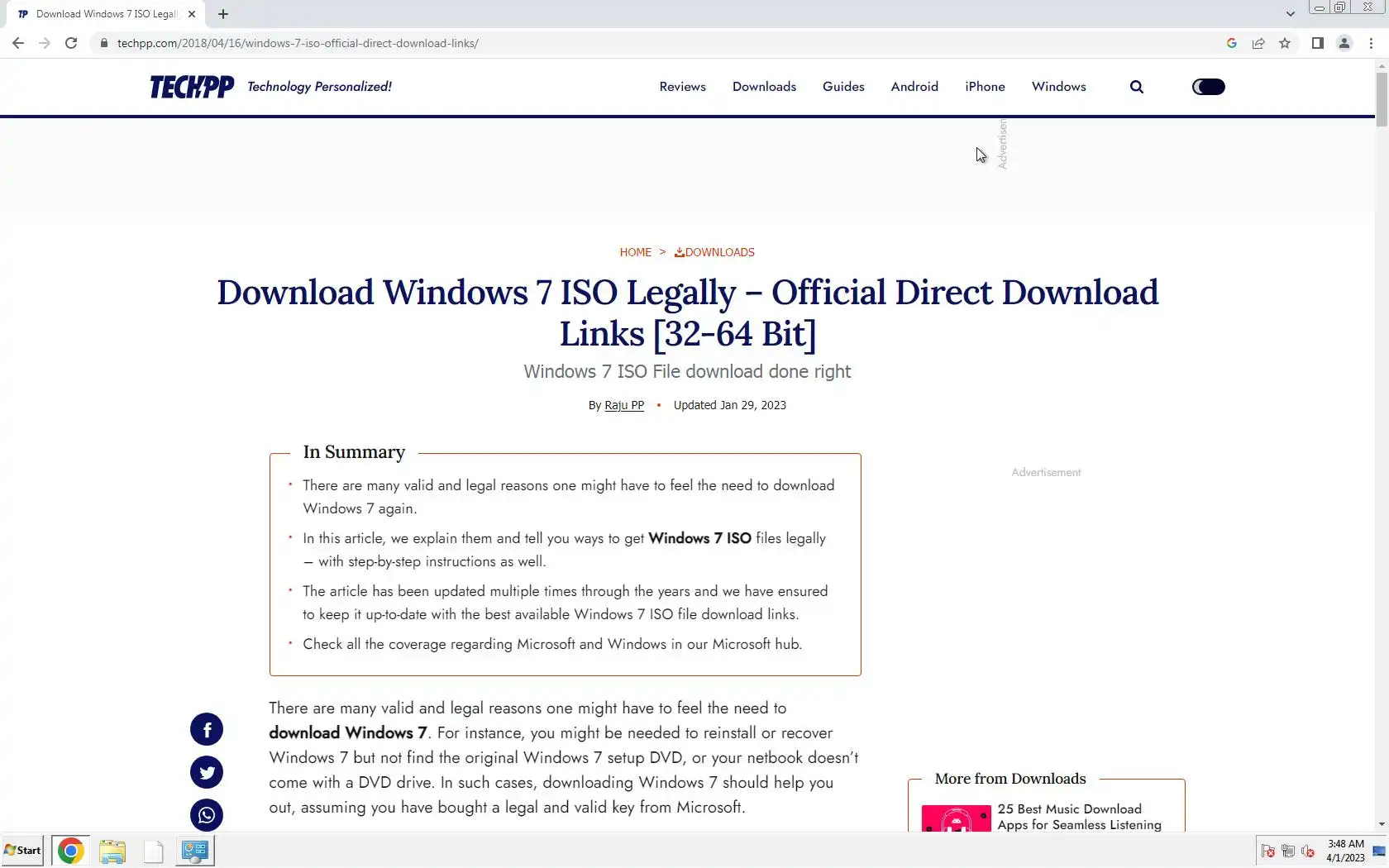Click the share page icon
This screenshot has width=1389, height=868.
coord(1258,43)
